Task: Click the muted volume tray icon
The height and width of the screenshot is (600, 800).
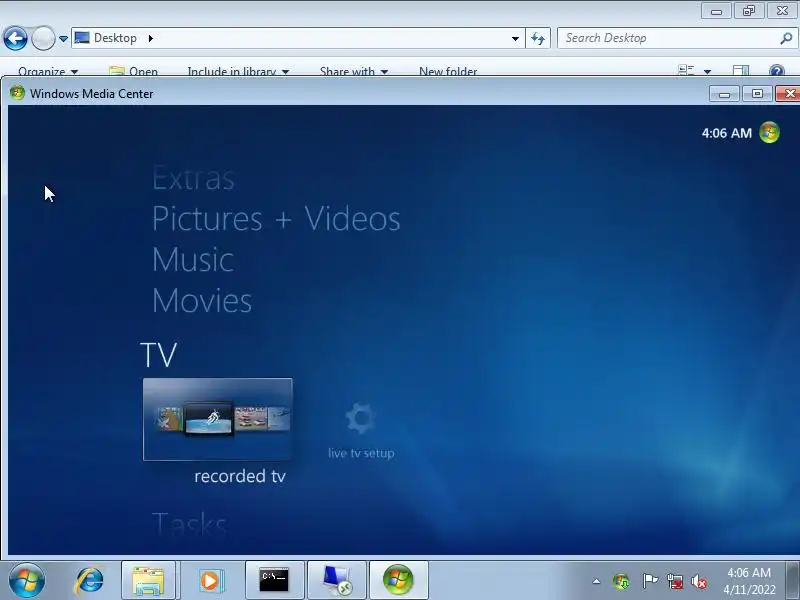Action: pyautogui.click(x=699, y=581)
